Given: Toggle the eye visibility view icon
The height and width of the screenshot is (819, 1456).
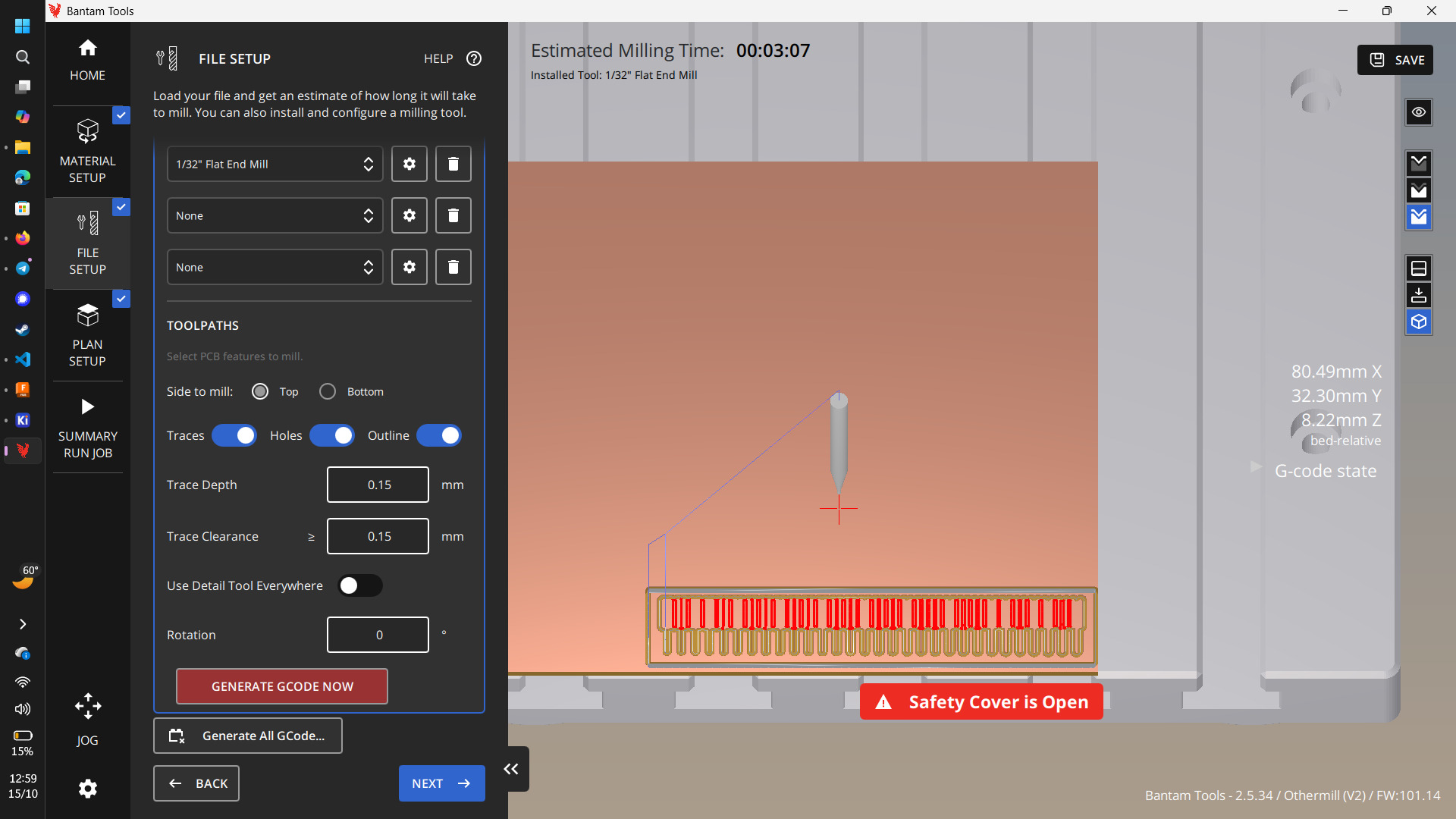Looking at the screenshot, I should (1419, 112).
